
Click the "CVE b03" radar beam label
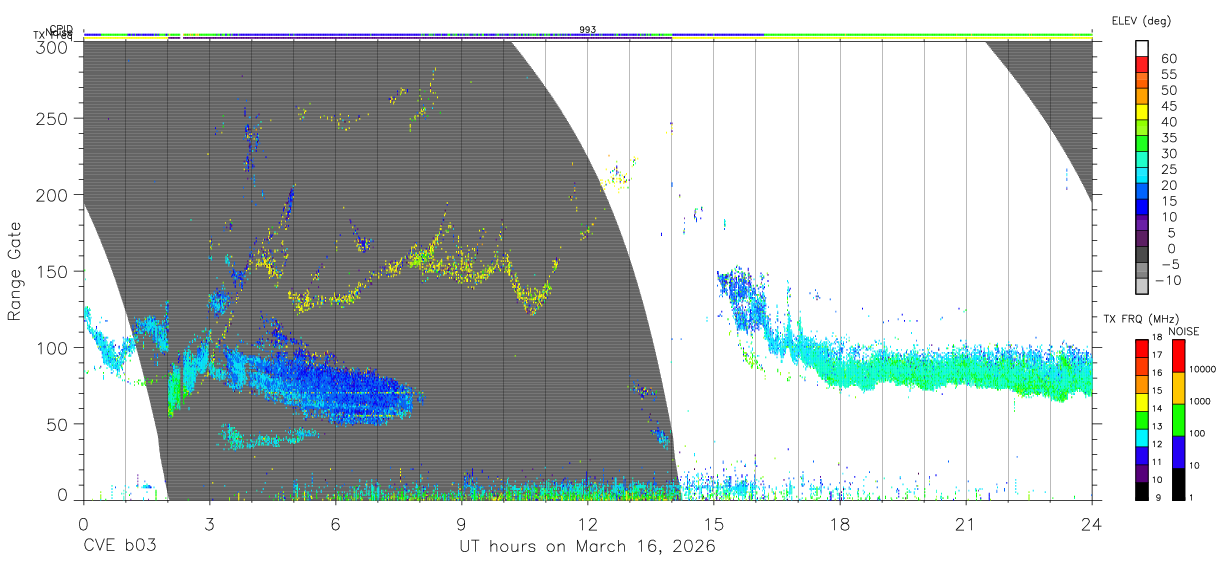[x=119, y=547]
